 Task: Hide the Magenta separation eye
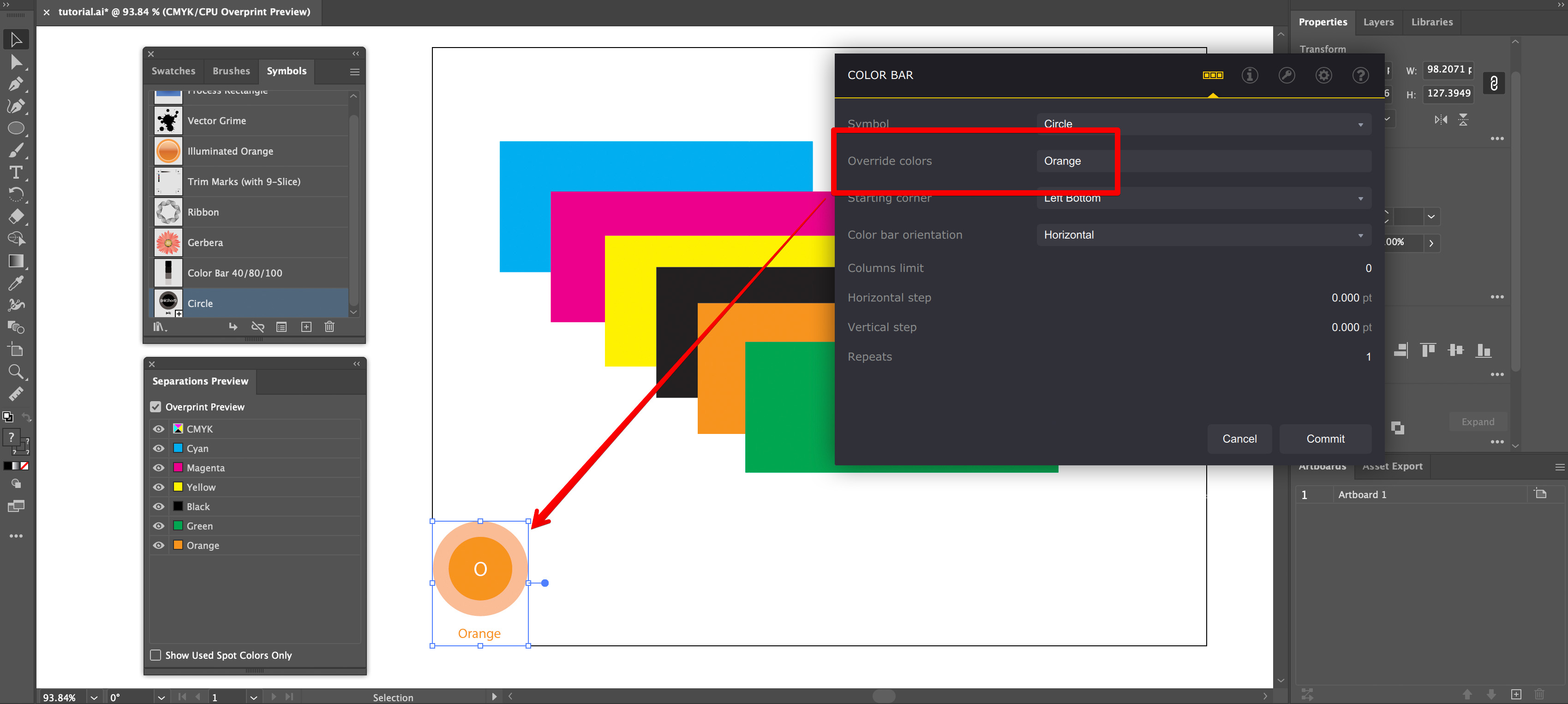[x=159, y=468]
